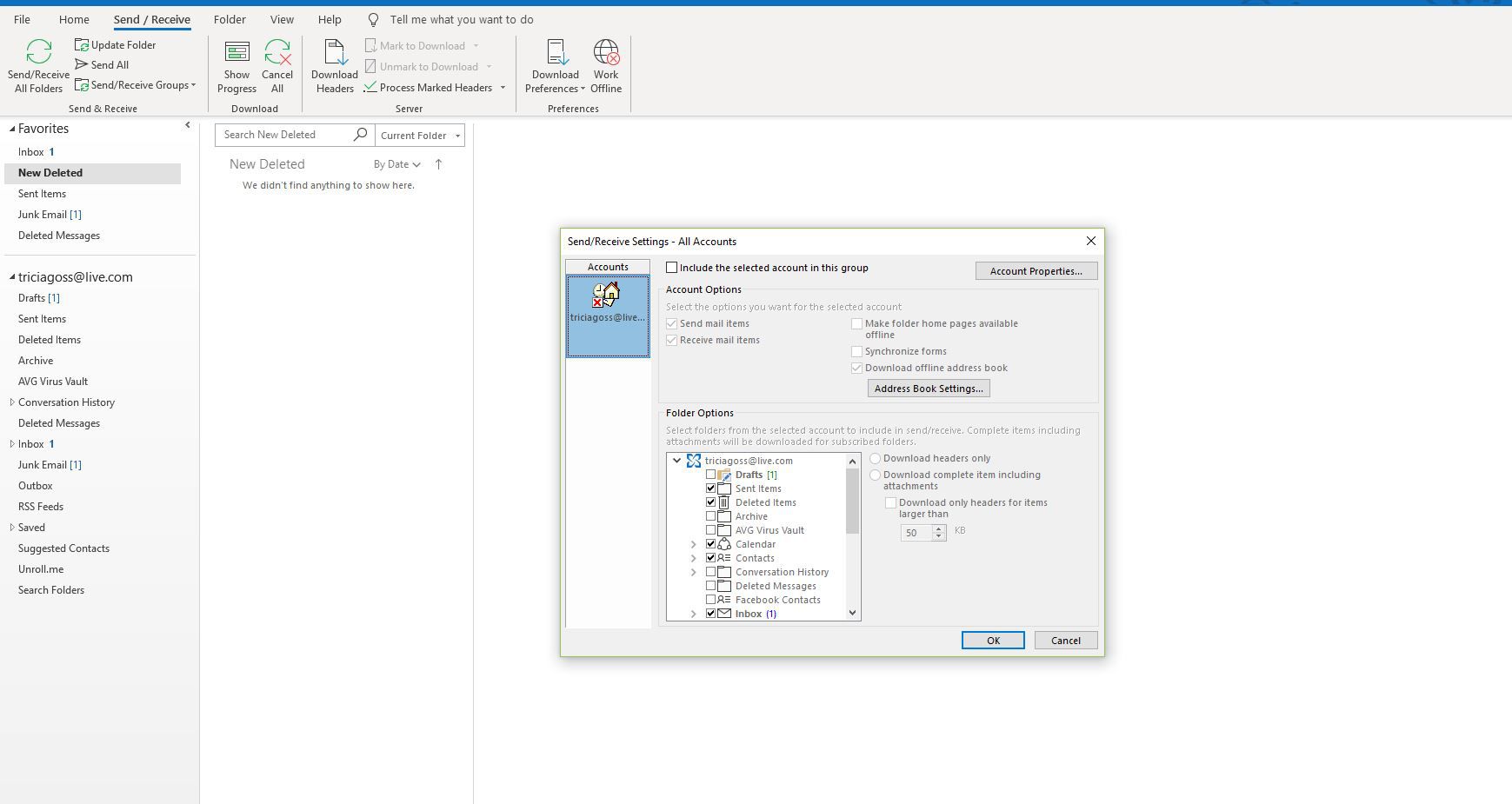Open Process Marked Headers dropdown arrow

point(503,88)
